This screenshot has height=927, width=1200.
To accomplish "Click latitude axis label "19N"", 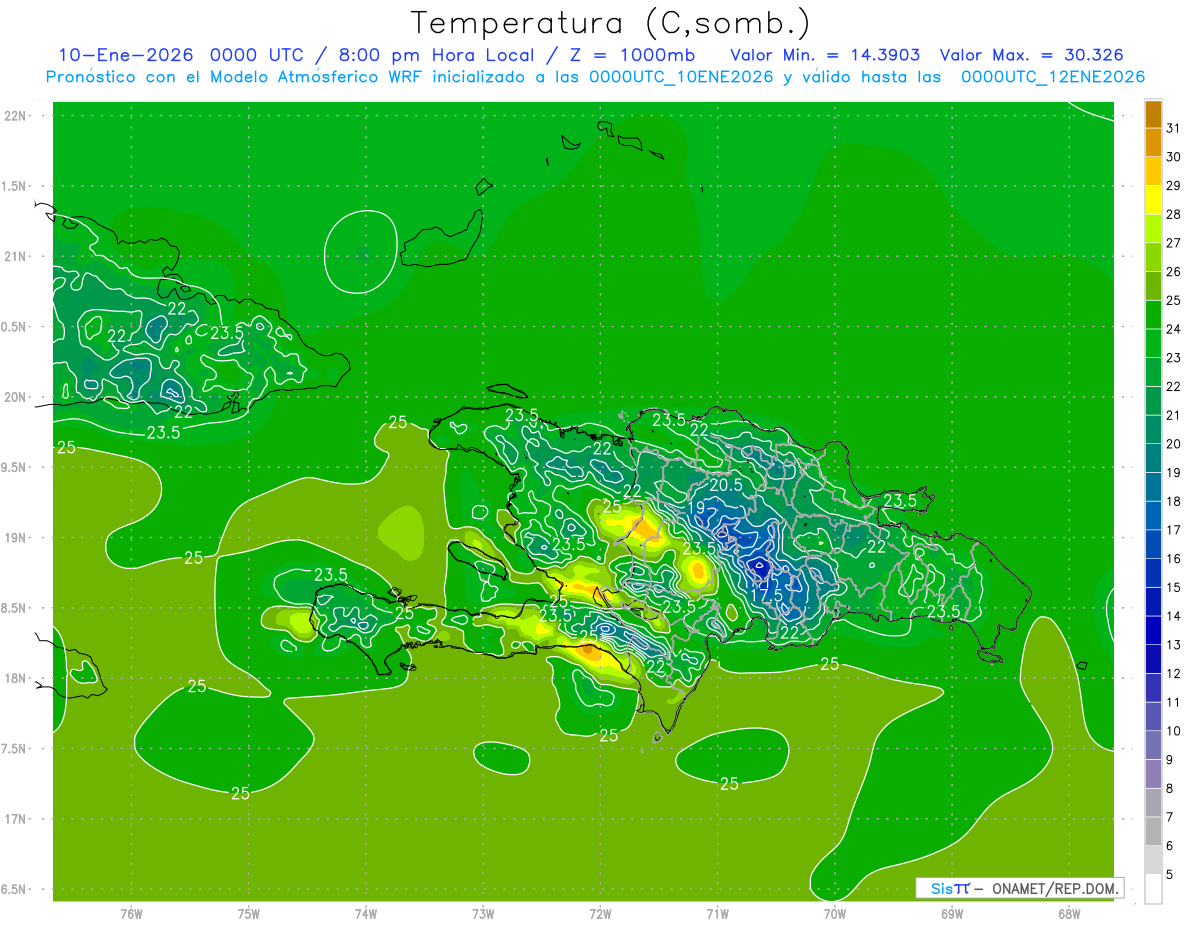I will click(15, 538).
